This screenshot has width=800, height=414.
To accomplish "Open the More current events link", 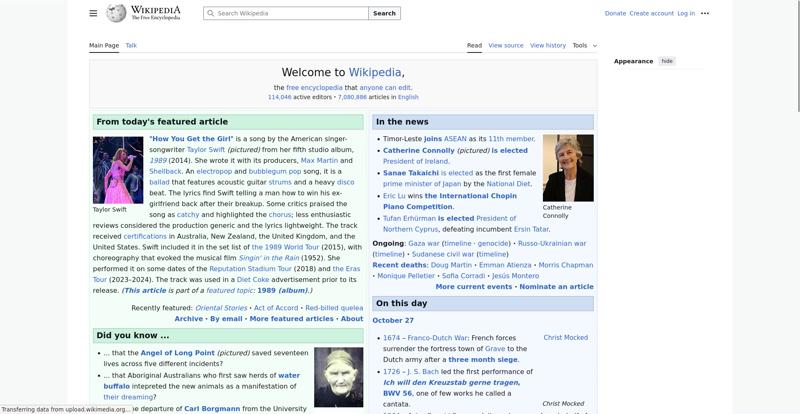I will click(474, 286).
